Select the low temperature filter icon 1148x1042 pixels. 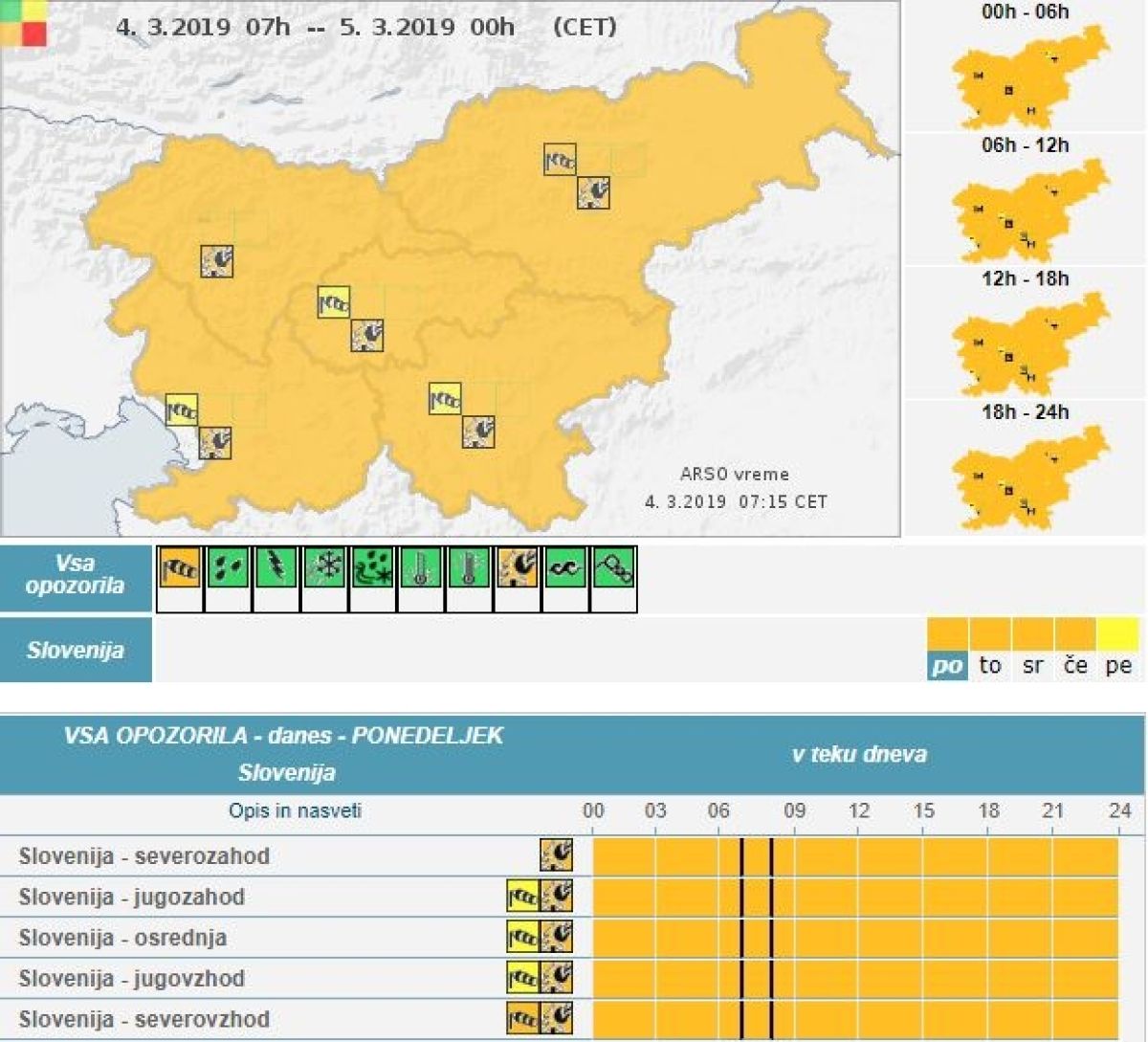[420, 567]
